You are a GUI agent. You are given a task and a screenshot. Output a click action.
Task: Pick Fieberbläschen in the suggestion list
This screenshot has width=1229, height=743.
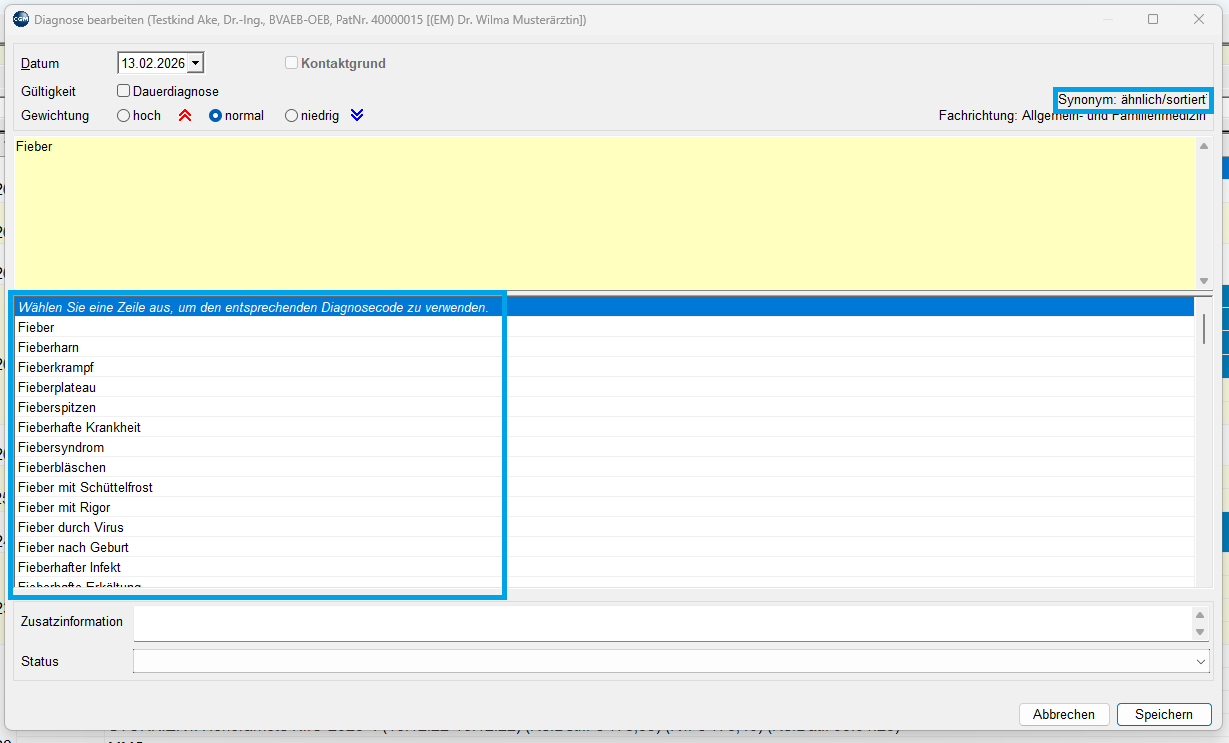[62, 467]
